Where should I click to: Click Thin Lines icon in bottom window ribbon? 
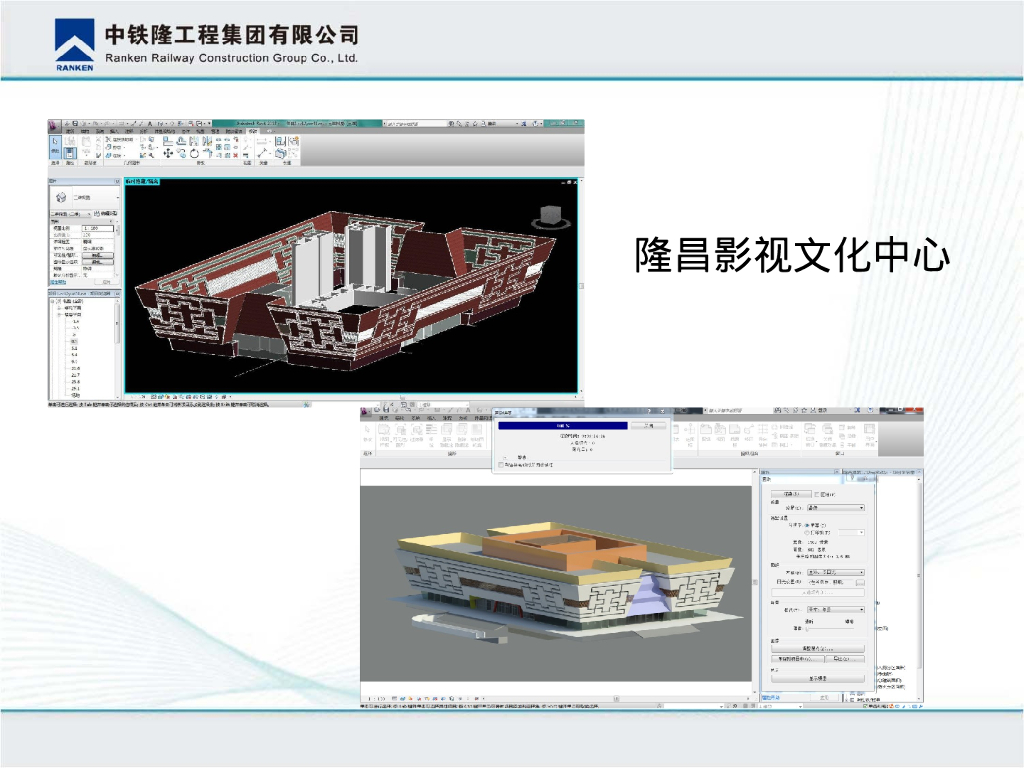(431, 429)
